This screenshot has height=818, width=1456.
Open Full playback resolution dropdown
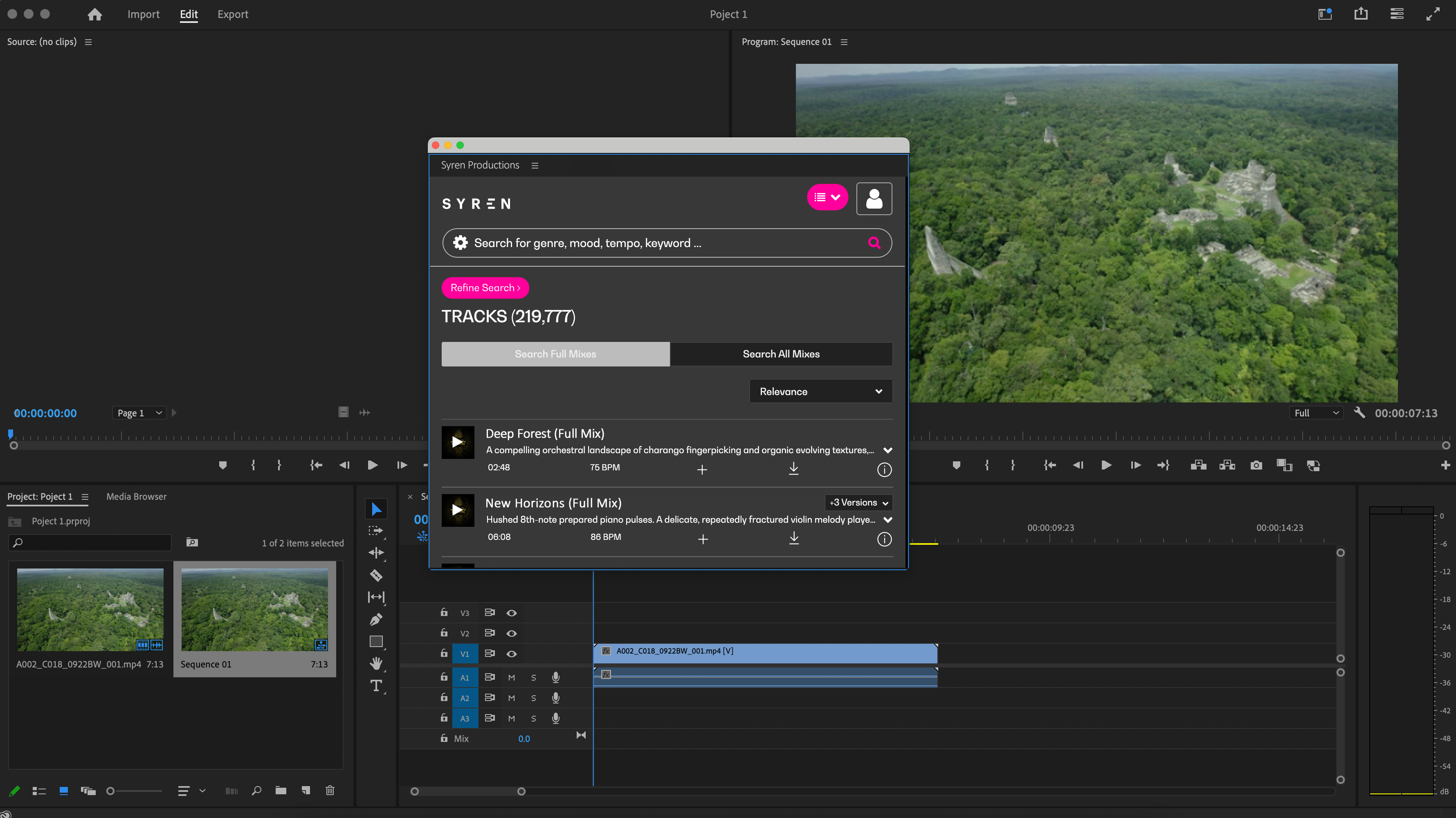[x=1317, y=413]
